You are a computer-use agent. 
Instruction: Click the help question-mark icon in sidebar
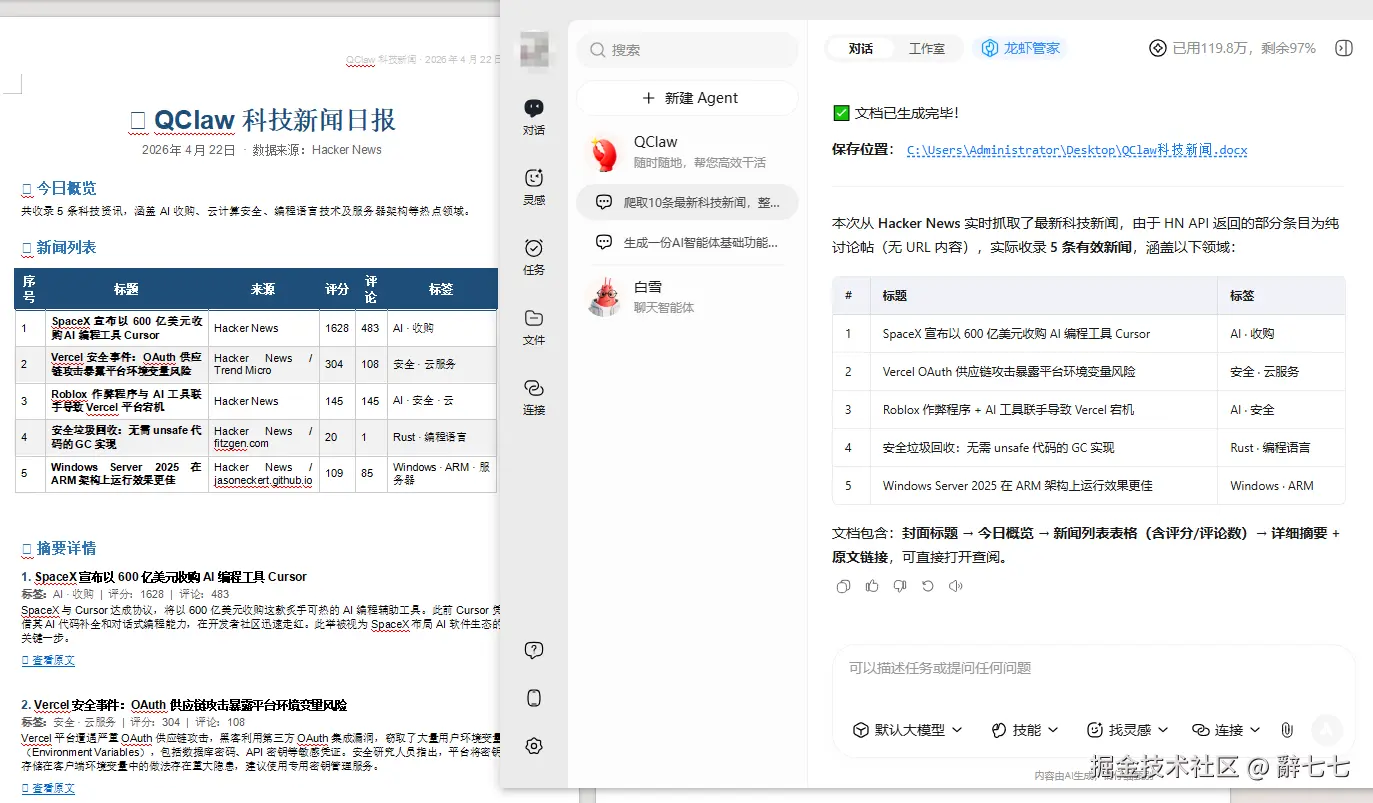click(x=534, y=651)
